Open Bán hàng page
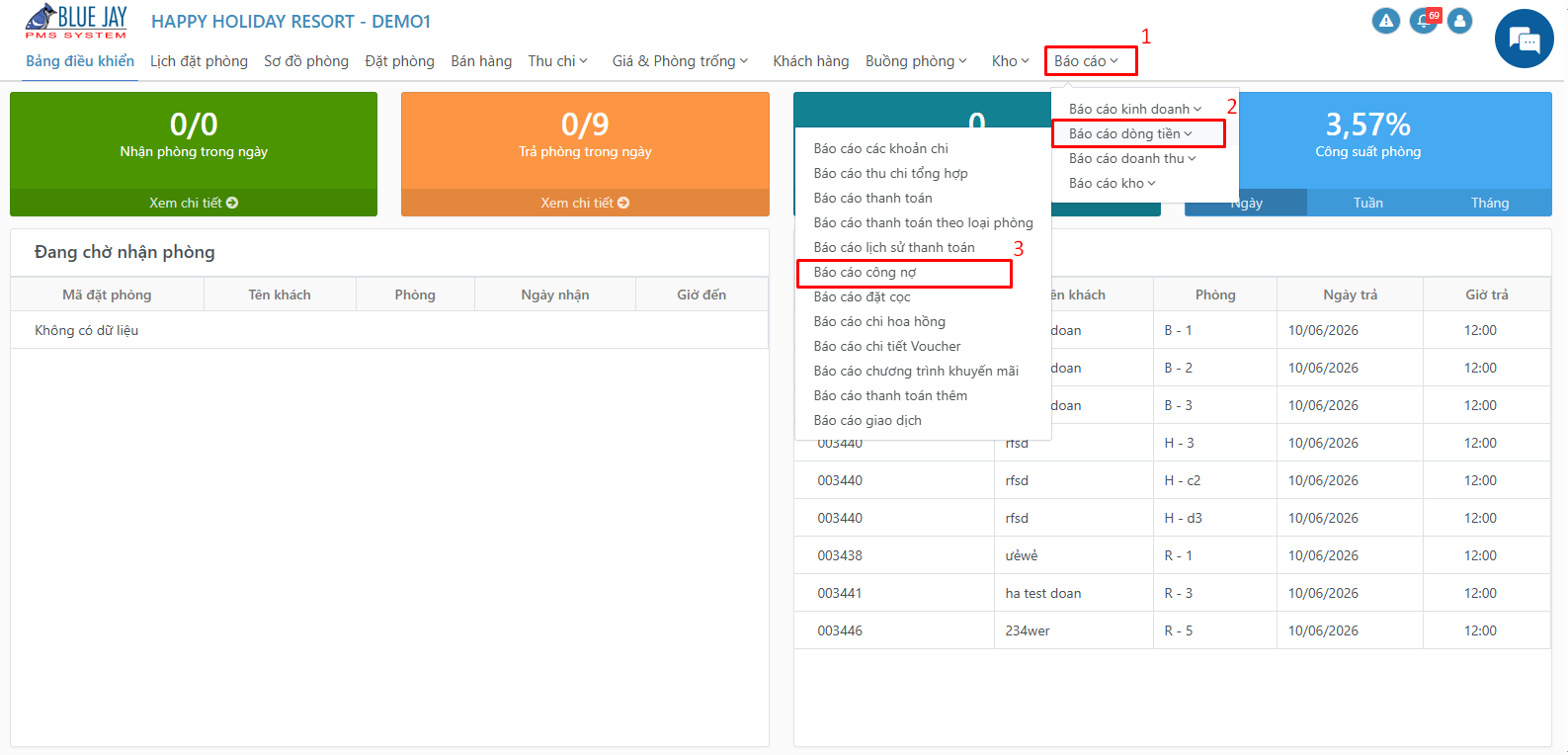This screenshot has height=755, width=1568. (x=481, y=61)
